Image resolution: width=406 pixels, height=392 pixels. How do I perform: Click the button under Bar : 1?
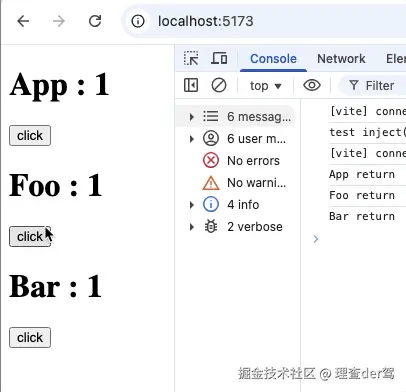(x=30, y=338)
